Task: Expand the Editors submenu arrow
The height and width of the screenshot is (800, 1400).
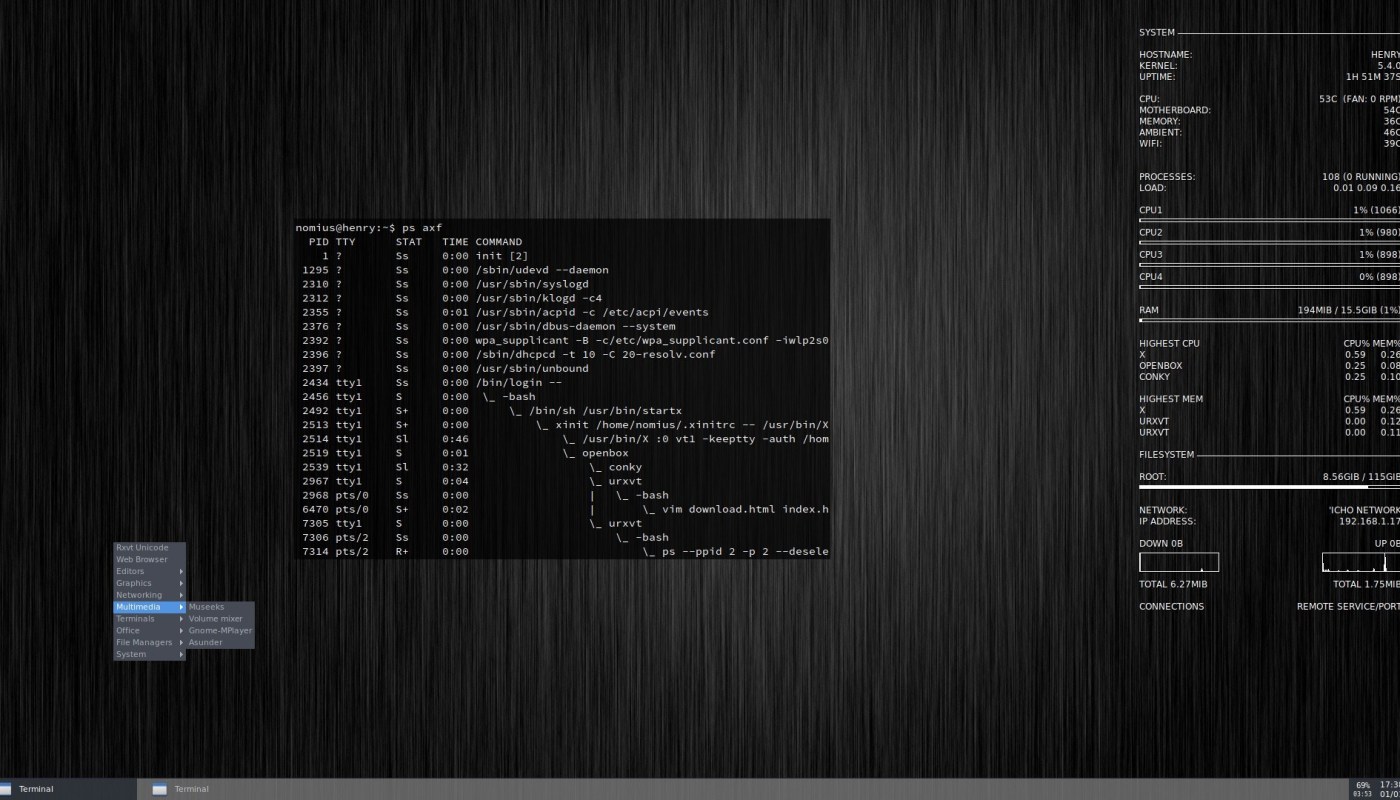Action: (x=181, y=571)
